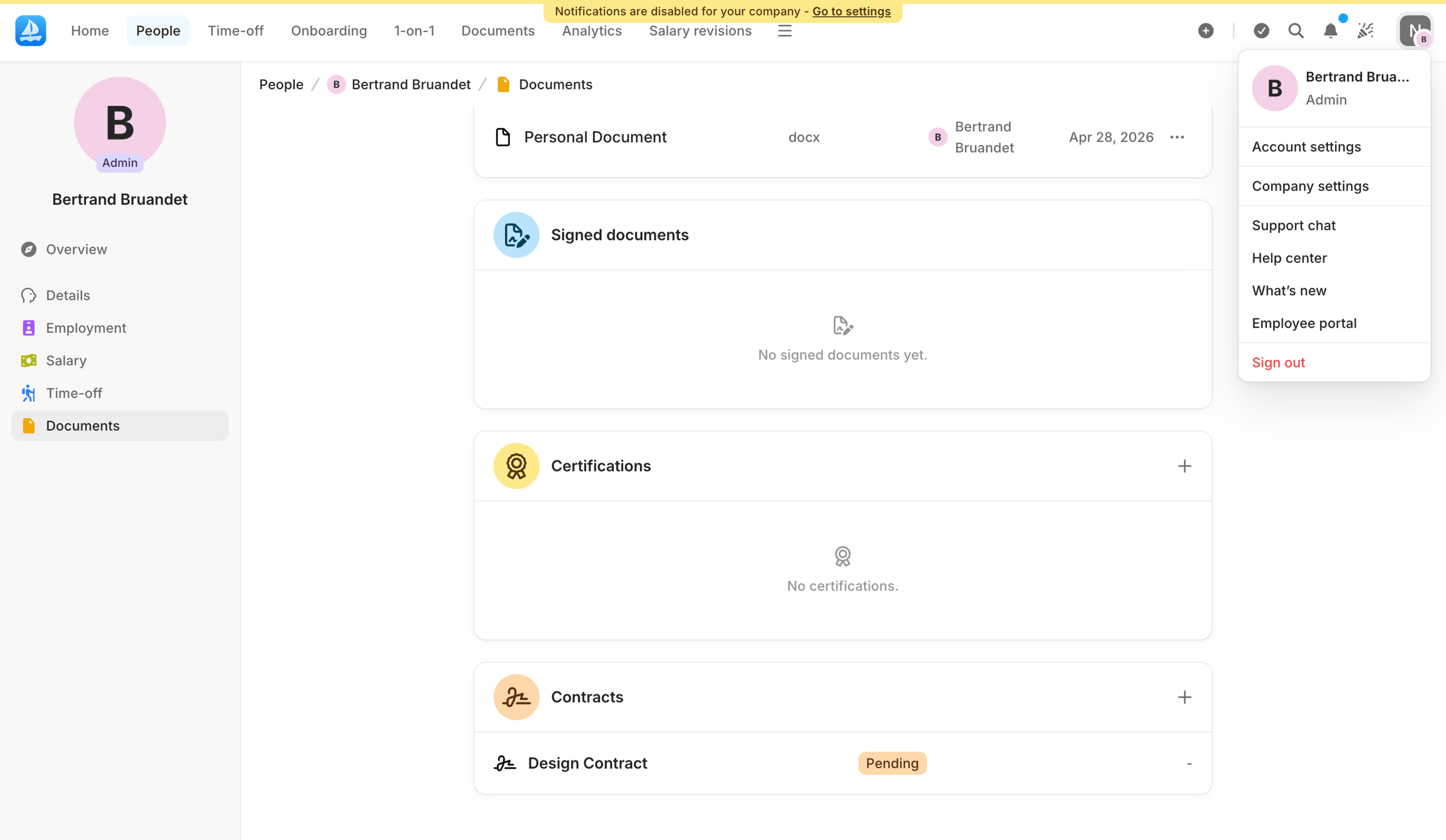Click Bertrand Bruandet in the breadcrumb
The height and width of the screenshot is (840, 1446).
pos(399,85)
